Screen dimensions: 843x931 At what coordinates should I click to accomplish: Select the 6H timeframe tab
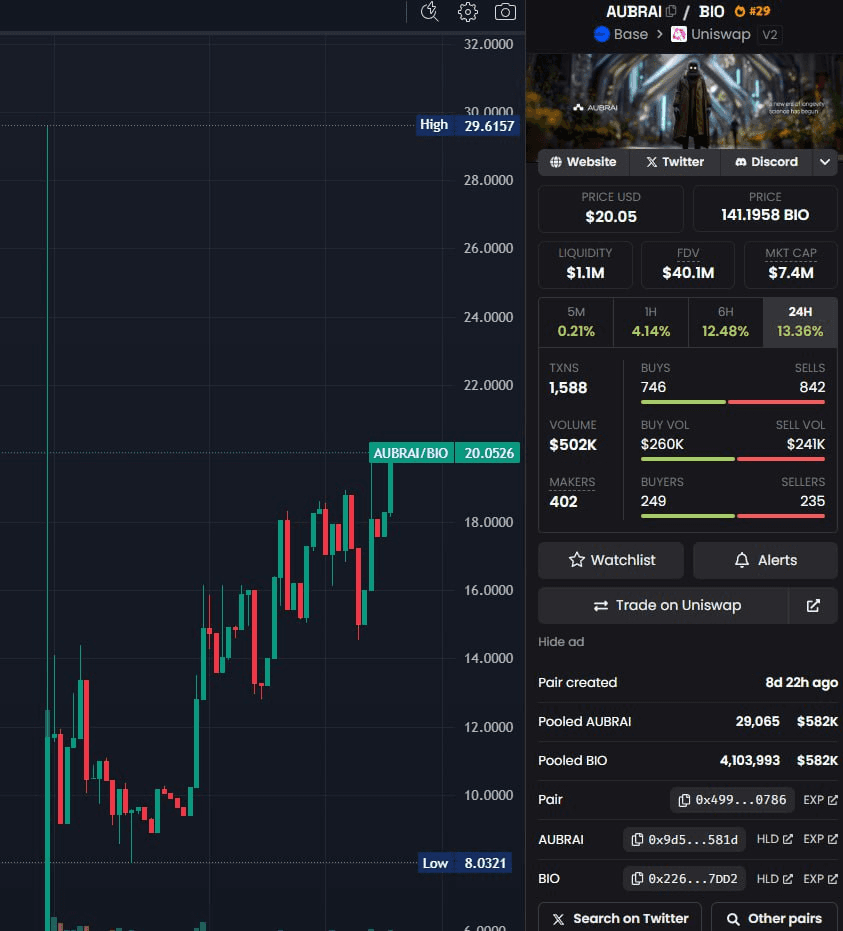tap(725, 322)
